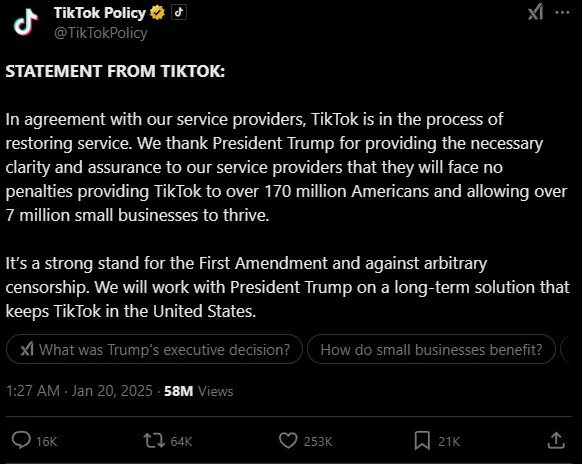Click the 253K likes count
The image size is (582, 464).
(x=318, y=441)
